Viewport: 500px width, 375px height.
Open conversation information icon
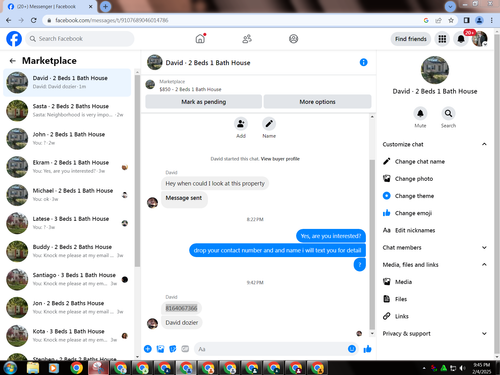pos(363,62)
